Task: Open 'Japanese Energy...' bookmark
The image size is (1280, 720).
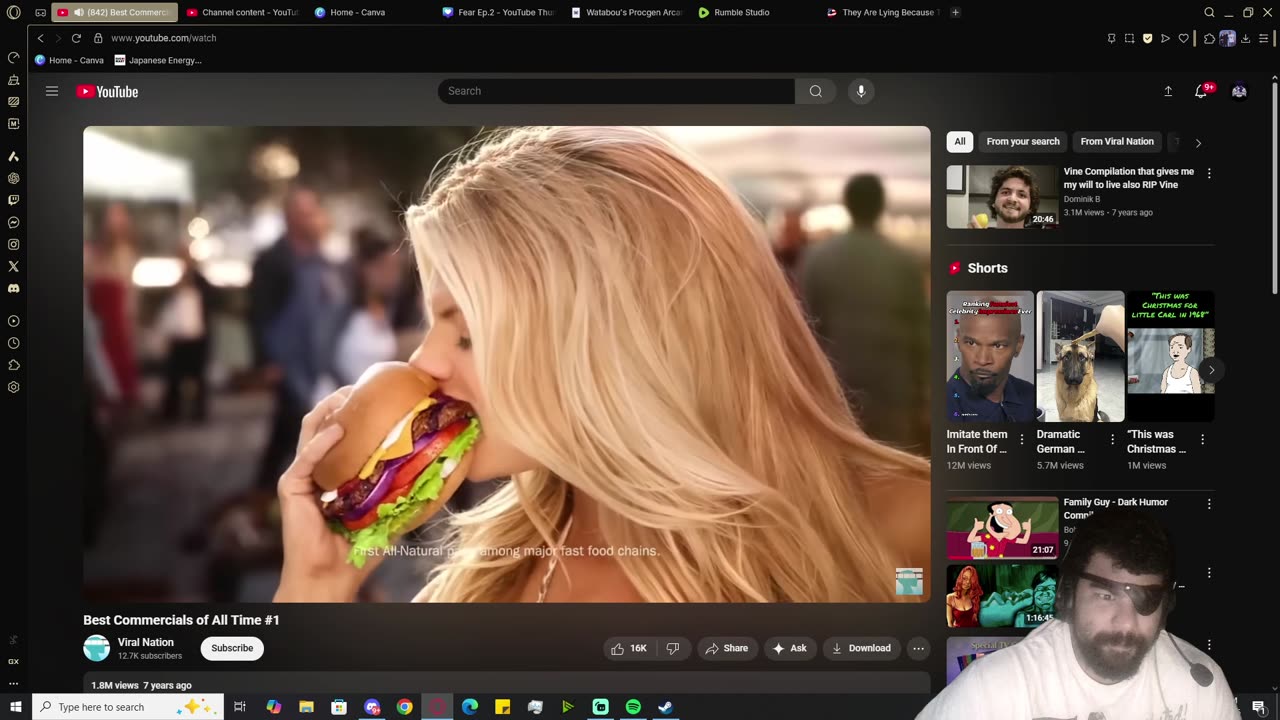Action: pyautogui.click(x=158, y=60)
